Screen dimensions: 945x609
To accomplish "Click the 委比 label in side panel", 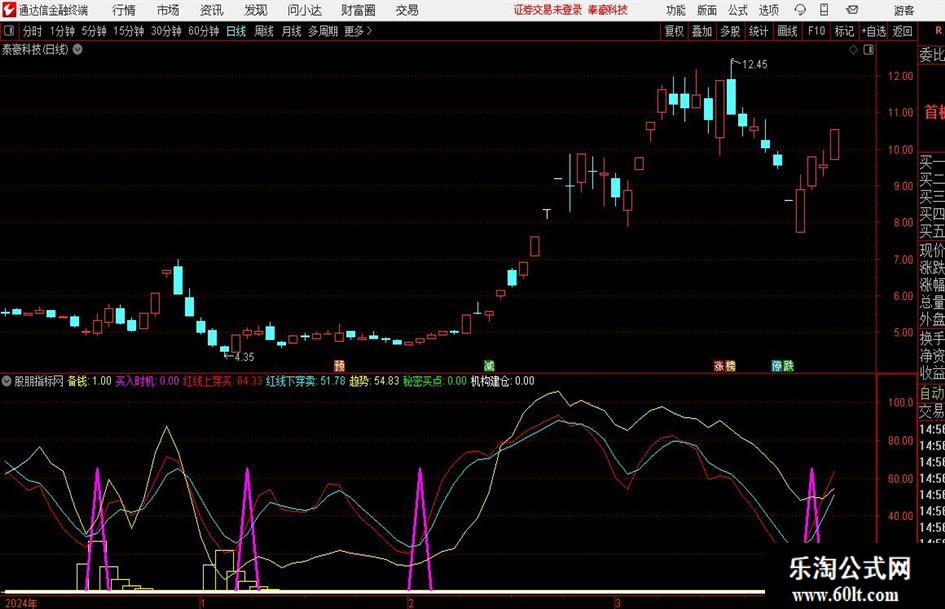I will coord(932,55).
